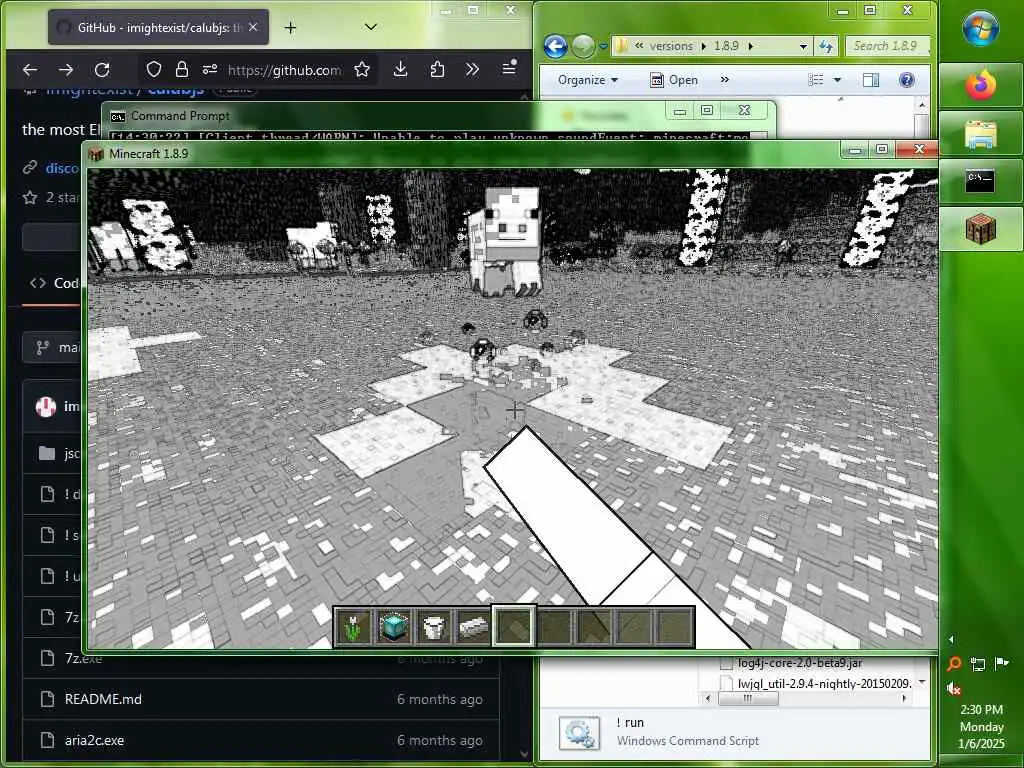Click the Search 1.8.9 field
This screenshot has height=768, width=1024.
click(887, 46)
